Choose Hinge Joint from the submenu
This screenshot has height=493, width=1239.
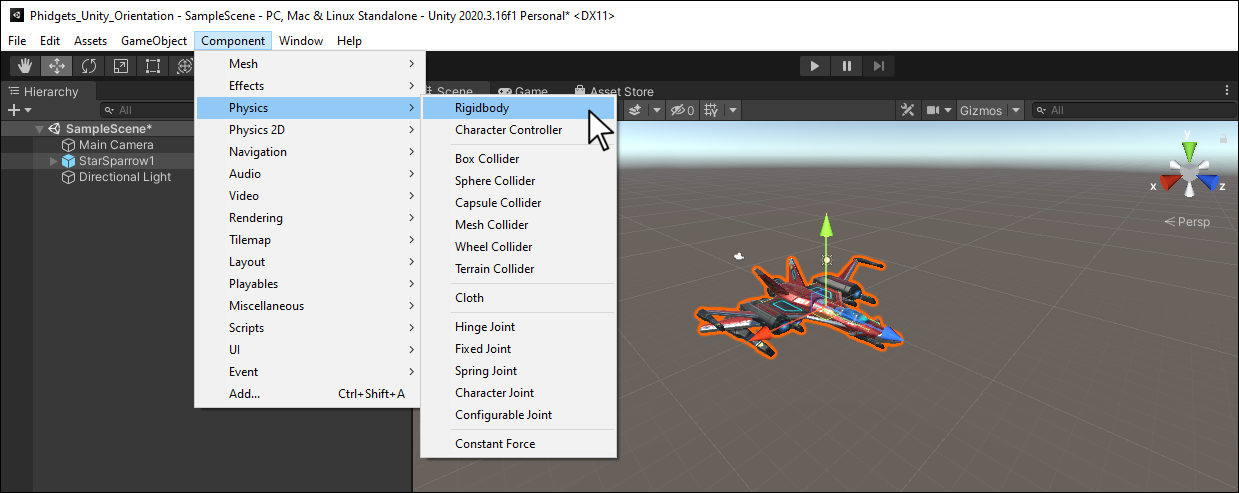point(518,327)
